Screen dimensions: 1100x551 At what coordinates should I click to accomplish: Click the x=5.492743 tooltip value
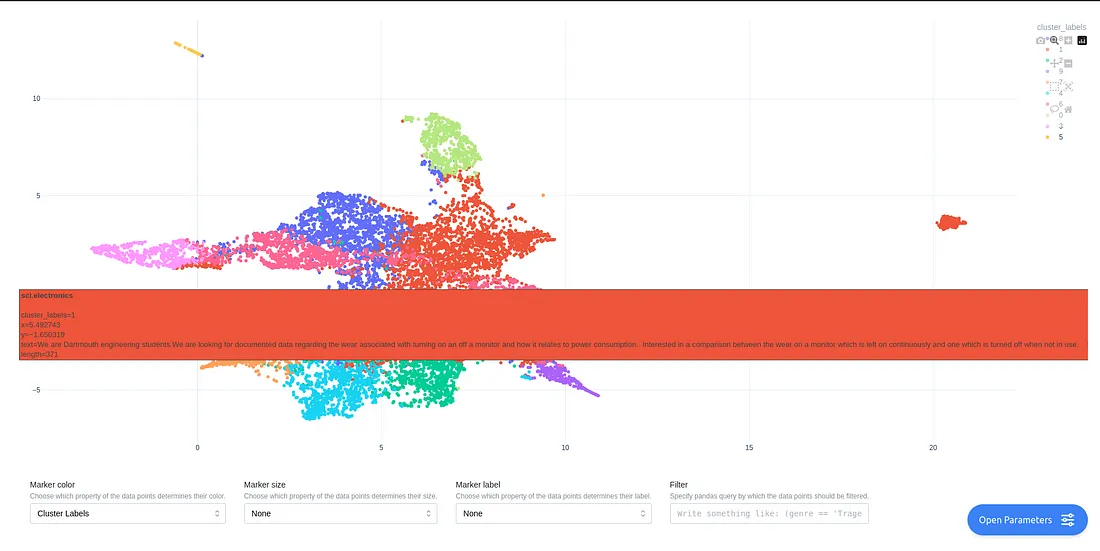(41, 325)
